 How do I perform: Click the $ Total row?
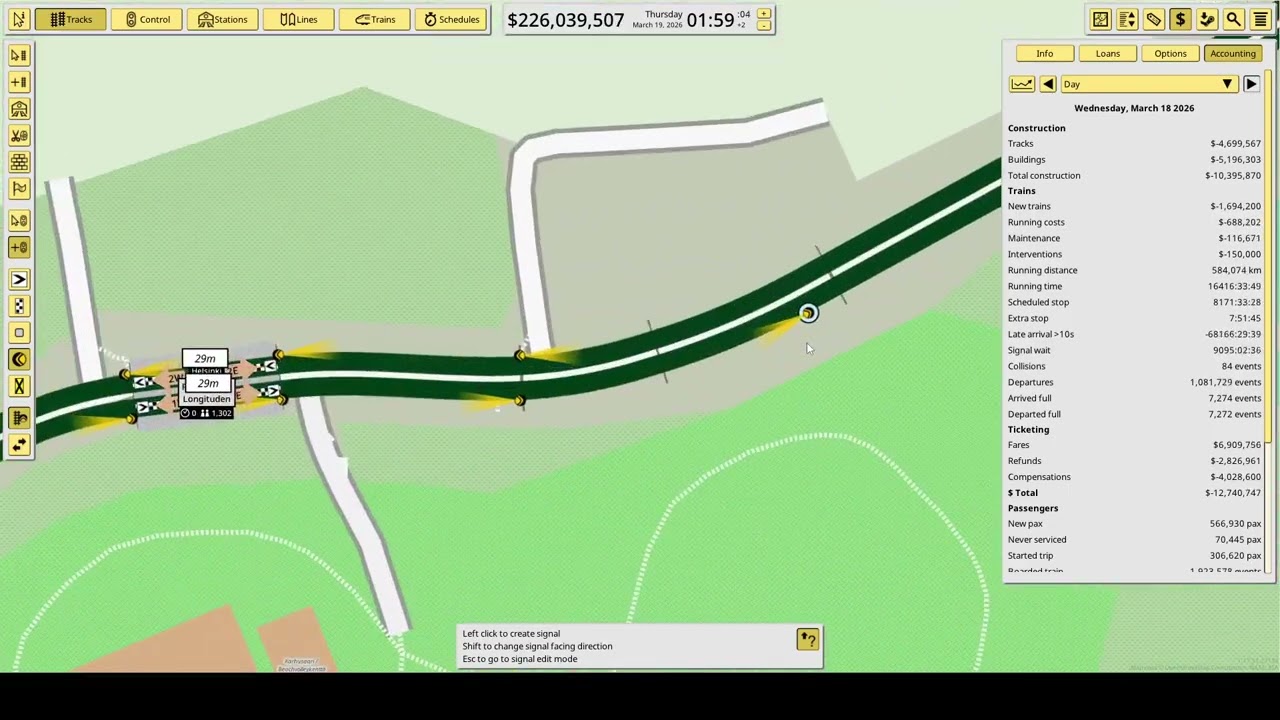[x=1134, y=493]
